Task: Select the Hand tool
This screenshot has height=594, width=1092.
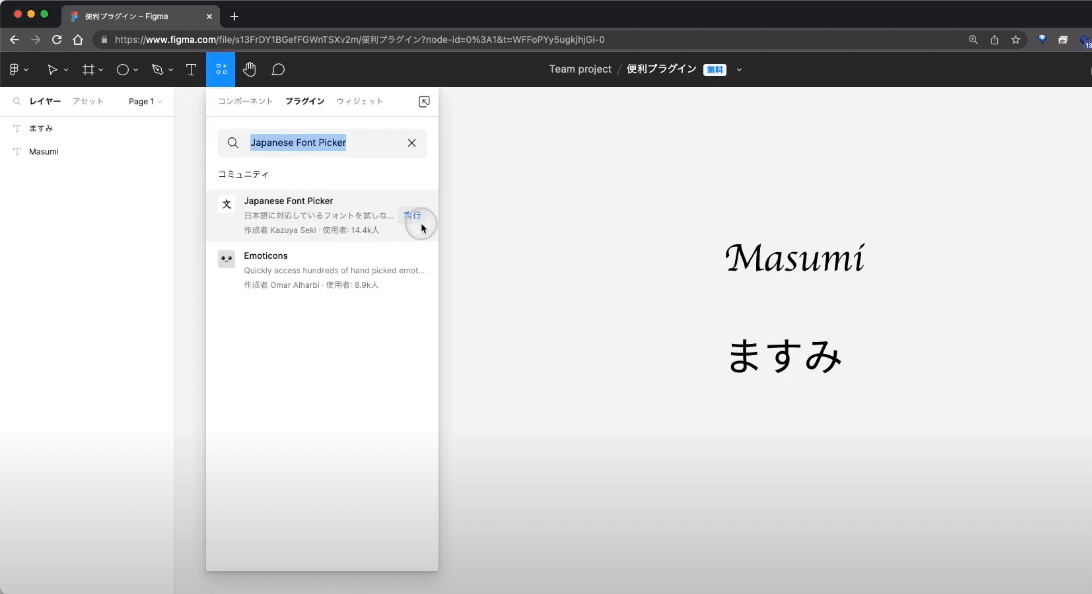Action: point(249,70)
